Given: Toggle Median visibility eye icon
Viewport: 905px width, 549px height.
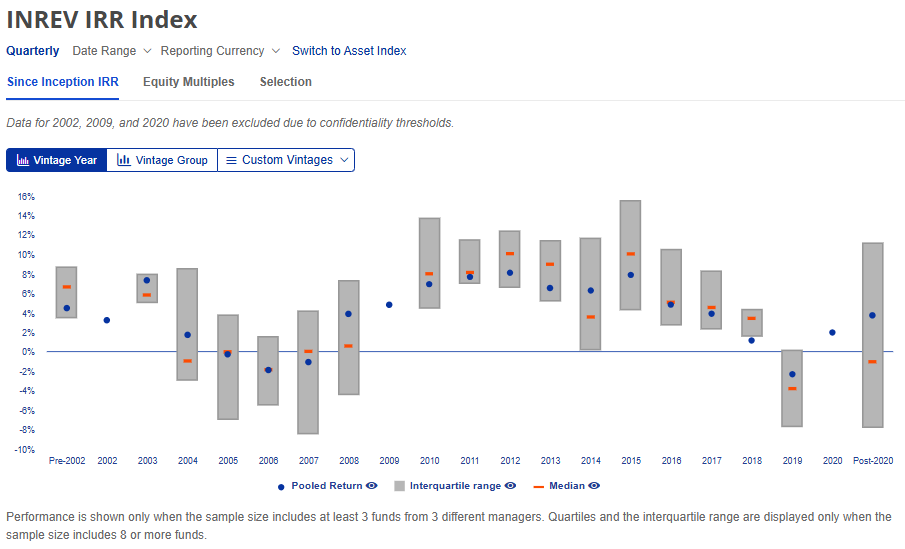Looking at the screenshot, I should click(594, 486).
